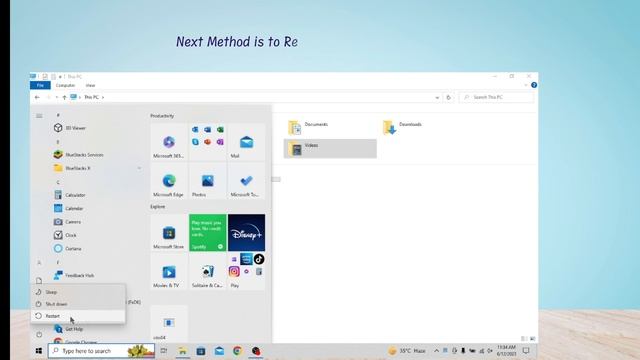The height and width of the screenshot is (360, 640).
Task: Open Mail from the taskbar
Action: 219,351
